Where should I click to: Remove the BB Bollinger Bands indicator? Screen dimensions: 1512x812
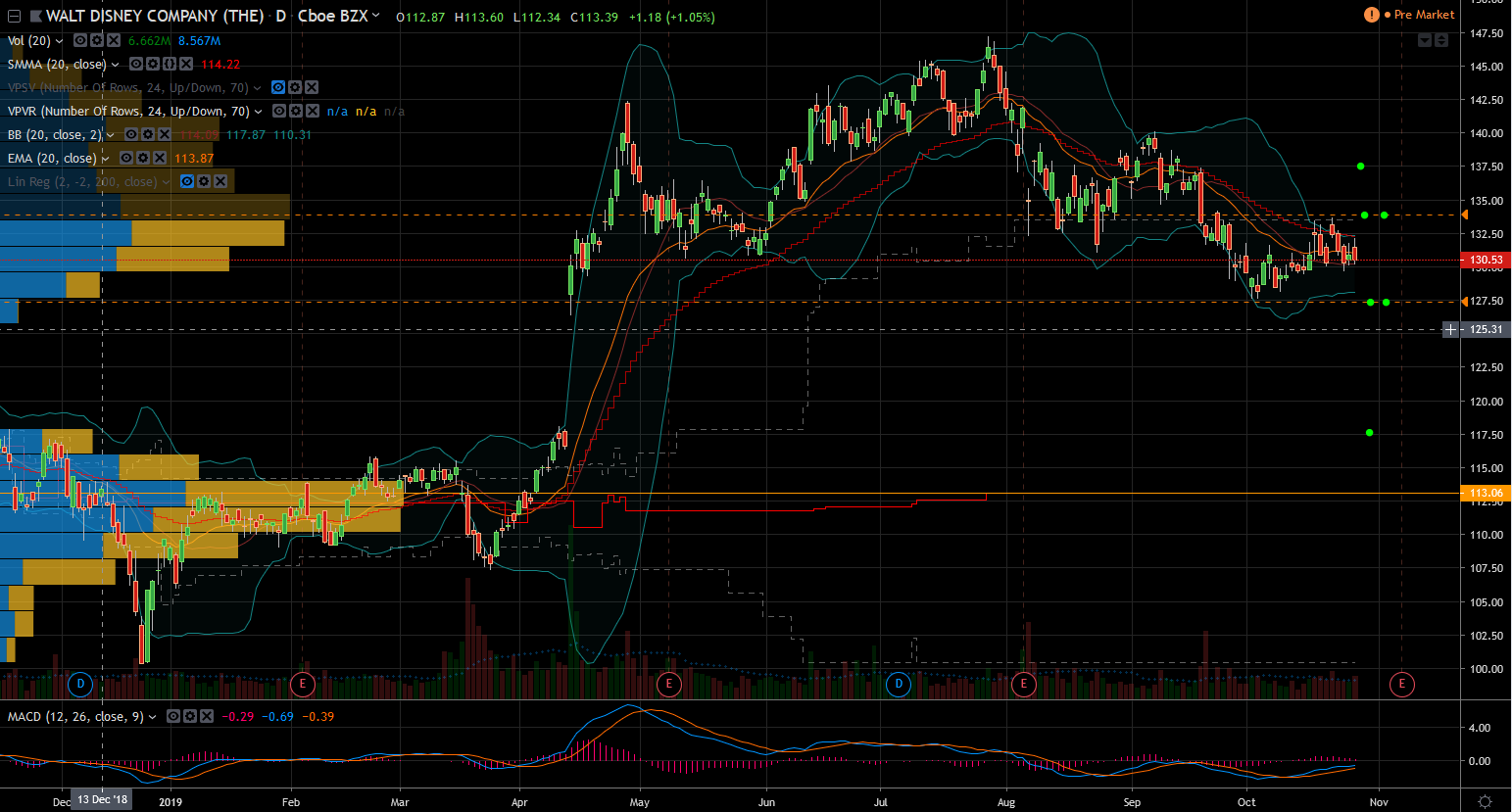point(165,134)
